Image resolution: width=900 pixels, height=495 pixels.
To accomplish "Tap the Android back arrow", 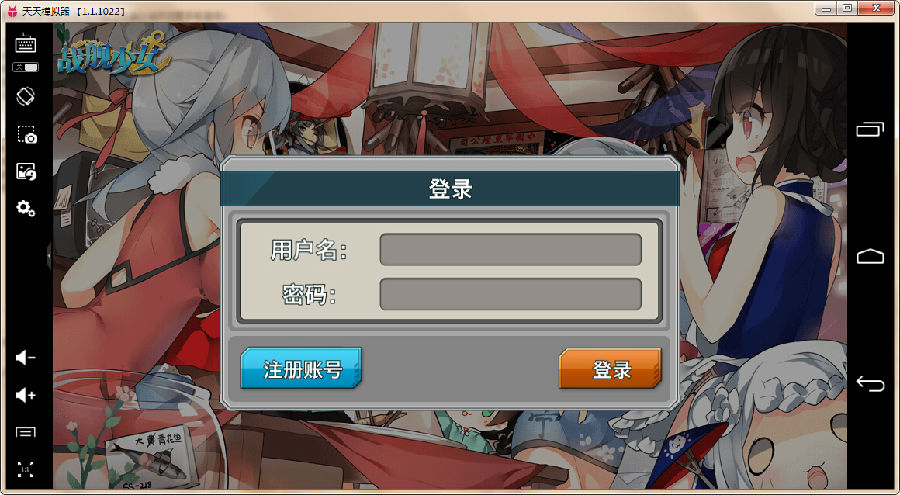I will (870, 383).
